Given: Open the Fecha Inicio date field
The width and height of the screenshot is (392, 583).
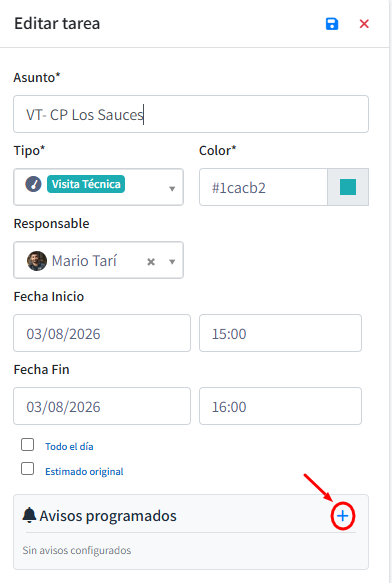Looking at the screenshot, I should click(102, 333).
